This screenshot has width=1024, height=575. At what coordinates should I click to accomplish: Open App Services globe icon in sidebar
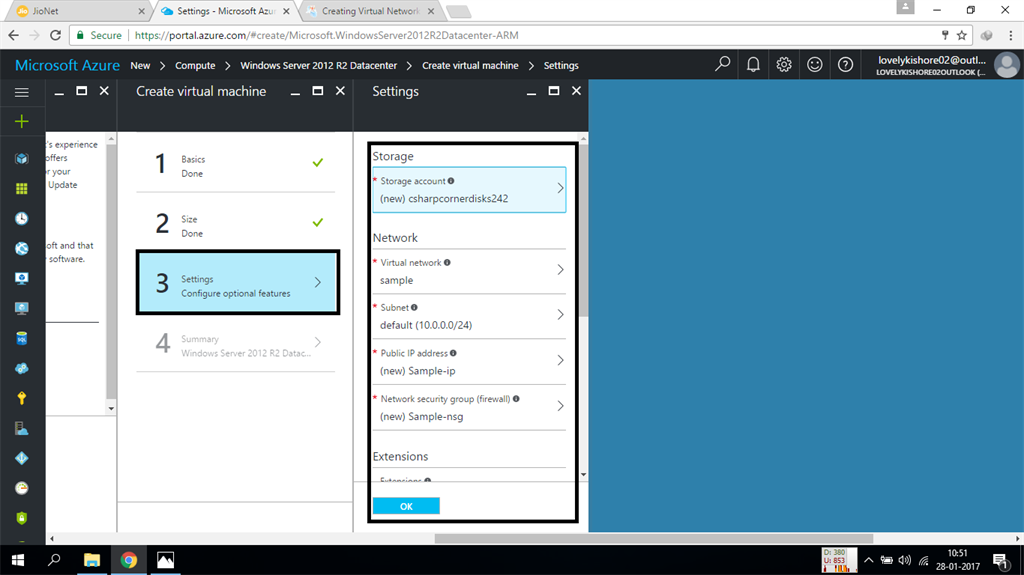pos(22,248)
